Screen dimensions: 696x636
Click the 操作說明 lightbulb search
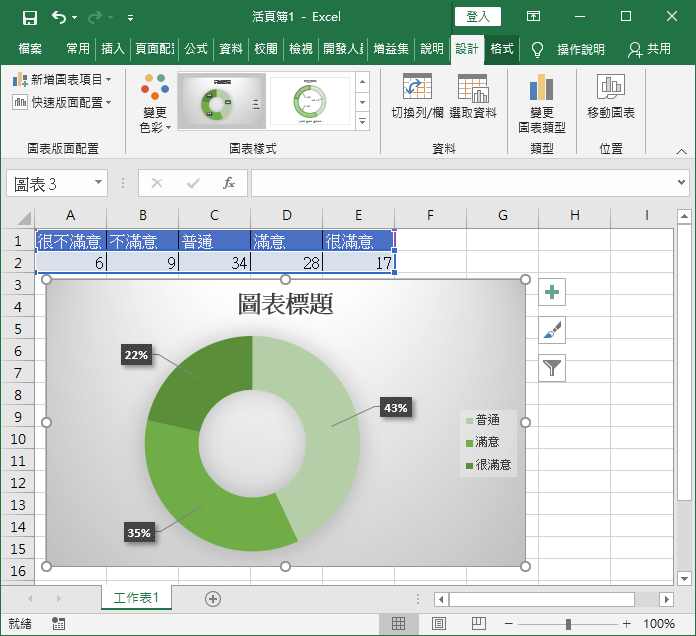(x=569, y=49)
